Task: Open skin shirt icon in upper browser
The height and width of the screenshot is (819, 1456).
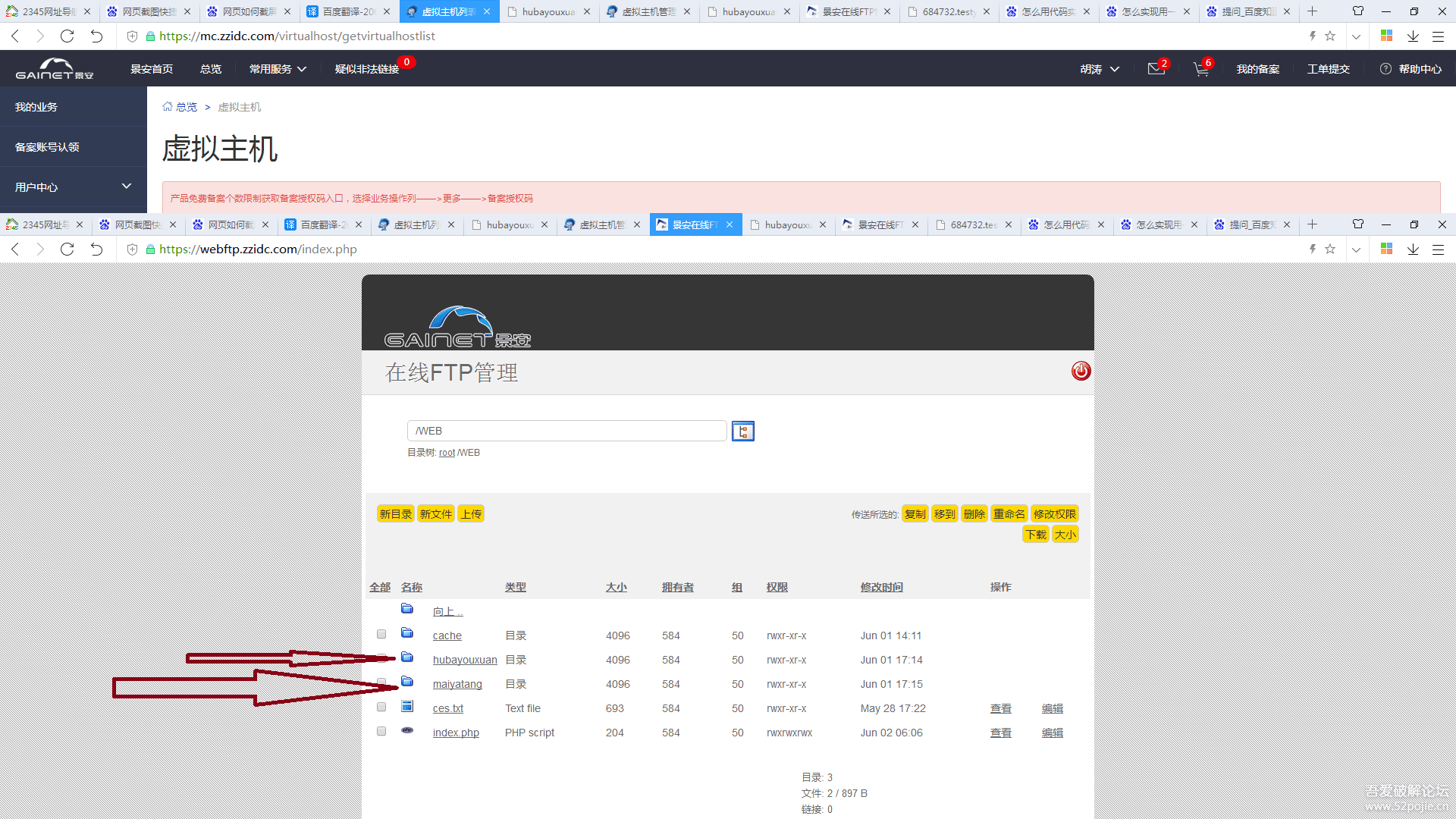Action: click(1358, 11)
